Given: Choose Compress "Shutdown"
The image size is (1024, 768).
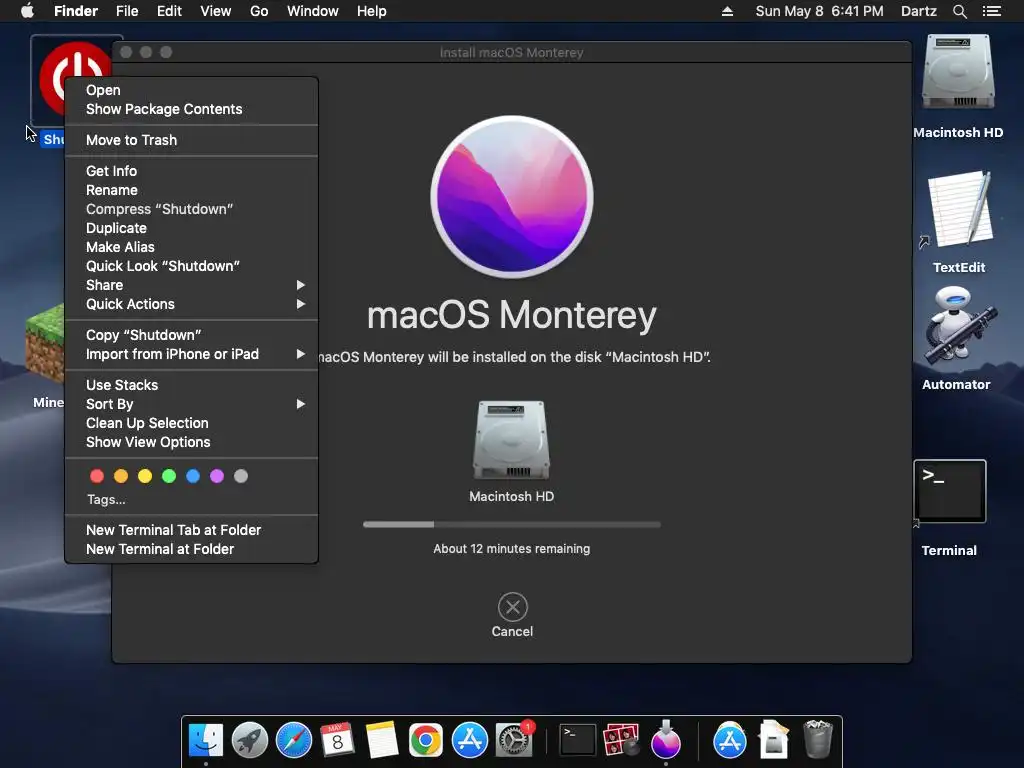Looking at the screenshot, I should 191,209.
